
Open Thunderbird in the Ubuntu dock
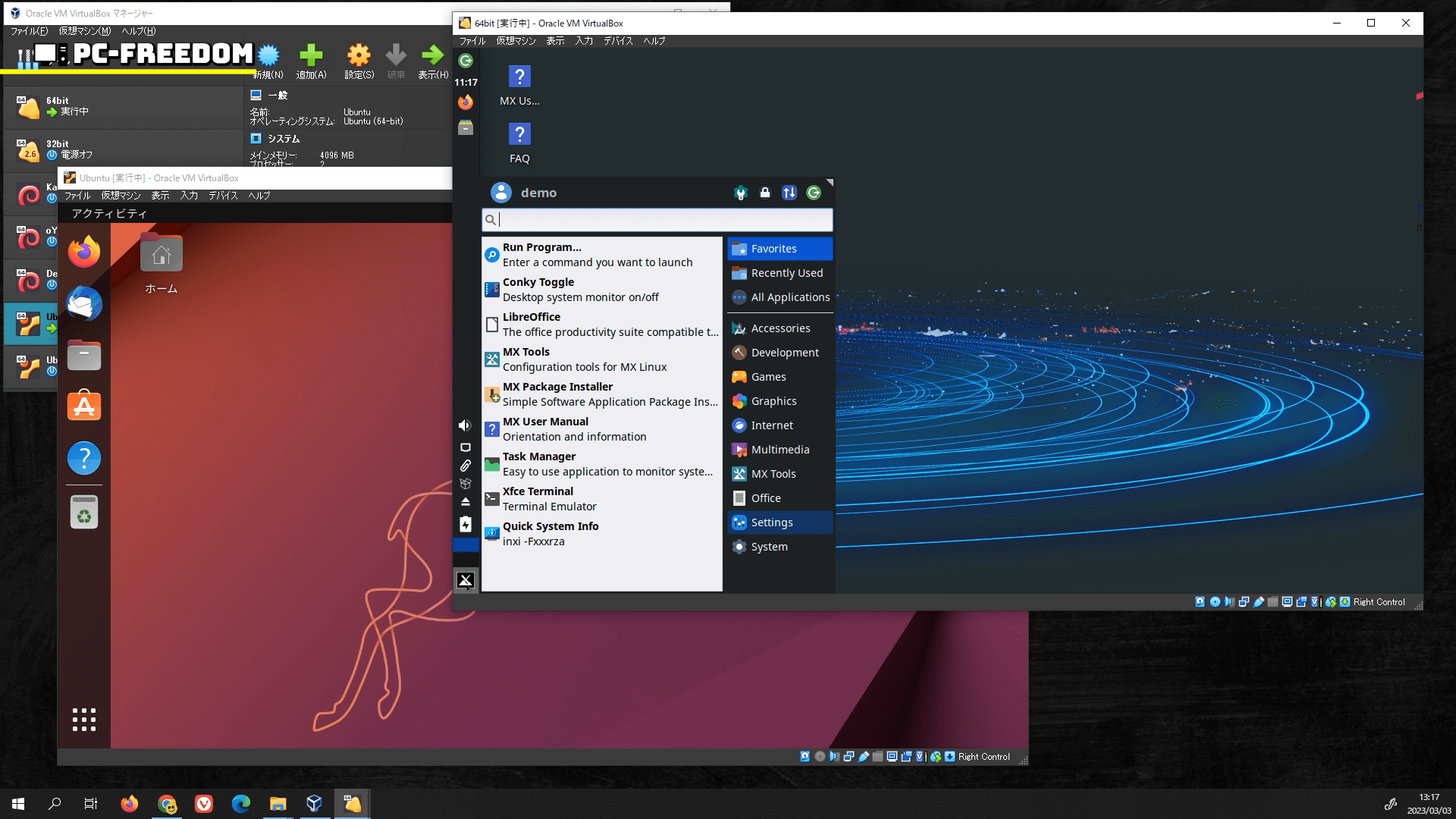pos(84,304)
